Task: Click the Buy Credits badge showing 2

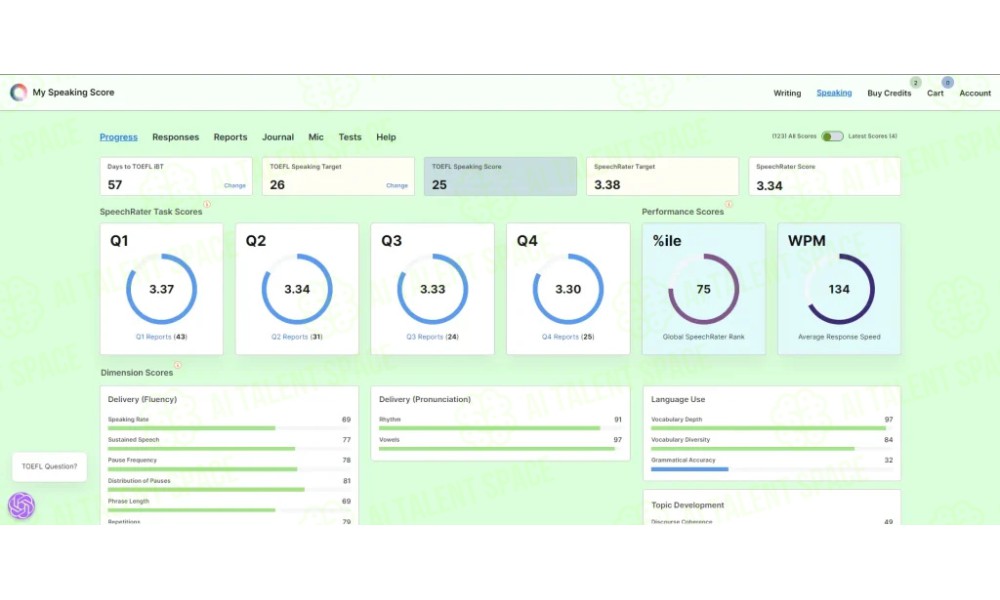Action: tap(915, 82)
